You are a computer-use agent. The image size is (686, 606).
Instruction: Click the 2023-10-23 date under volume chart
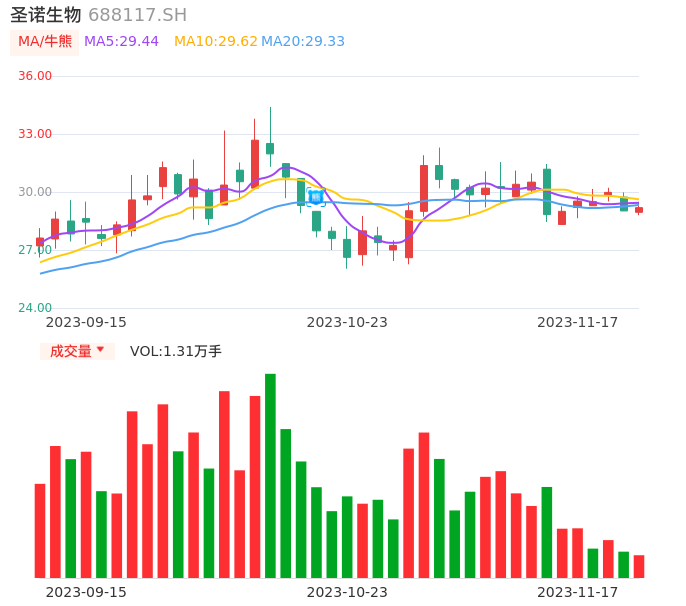[347, 592]
